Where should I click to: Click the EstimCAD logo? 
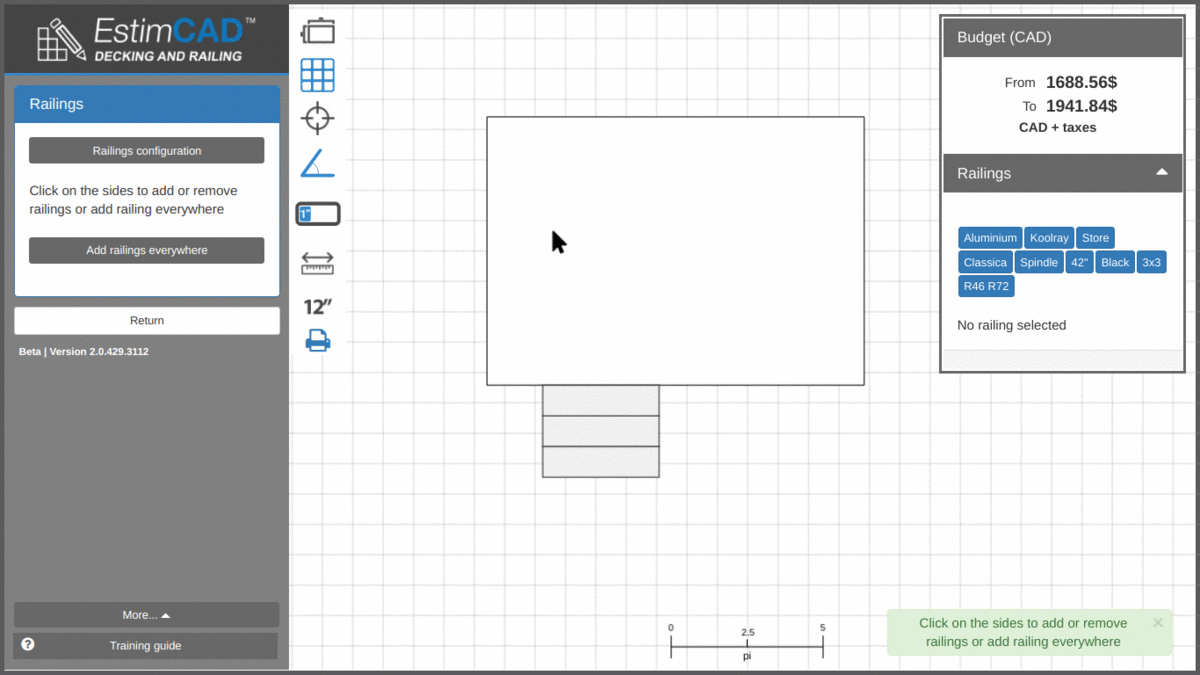click(x=146, y=39)
